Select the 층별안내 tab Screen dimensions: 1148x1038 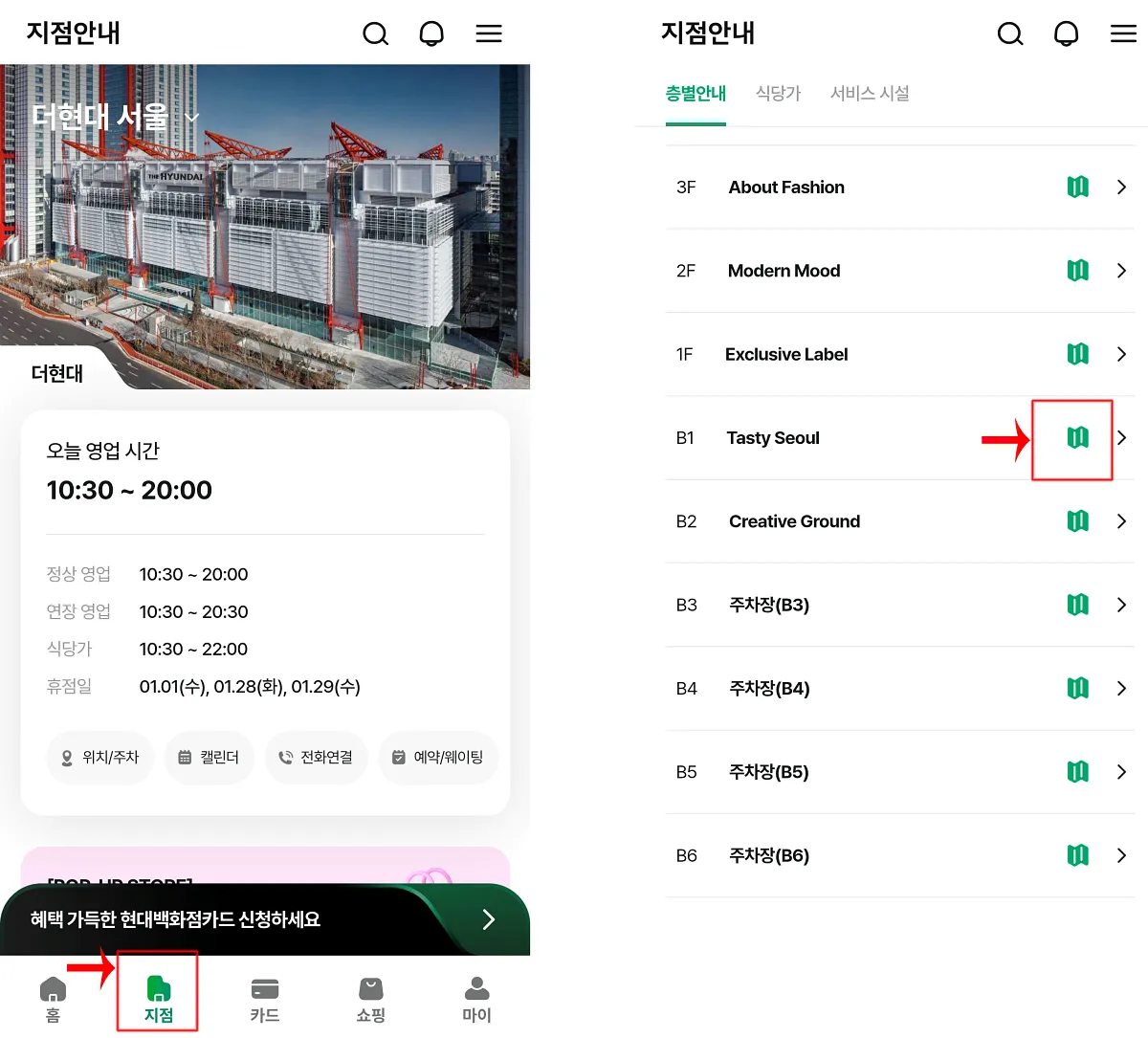(695, 93)
